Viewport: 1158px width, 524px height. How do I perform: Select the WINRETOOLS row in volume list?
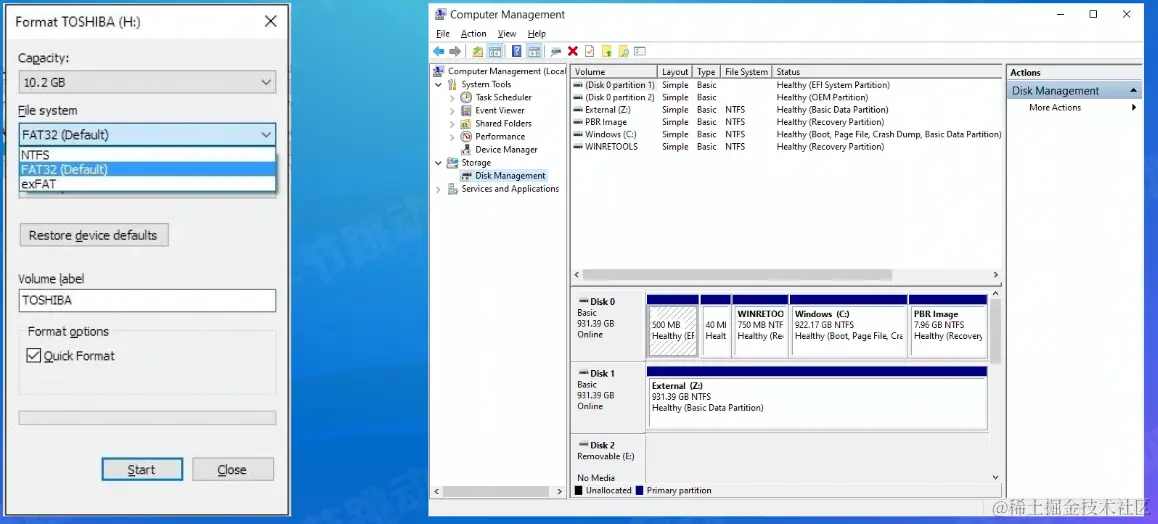pyautogui.click(x=787, y=147)
